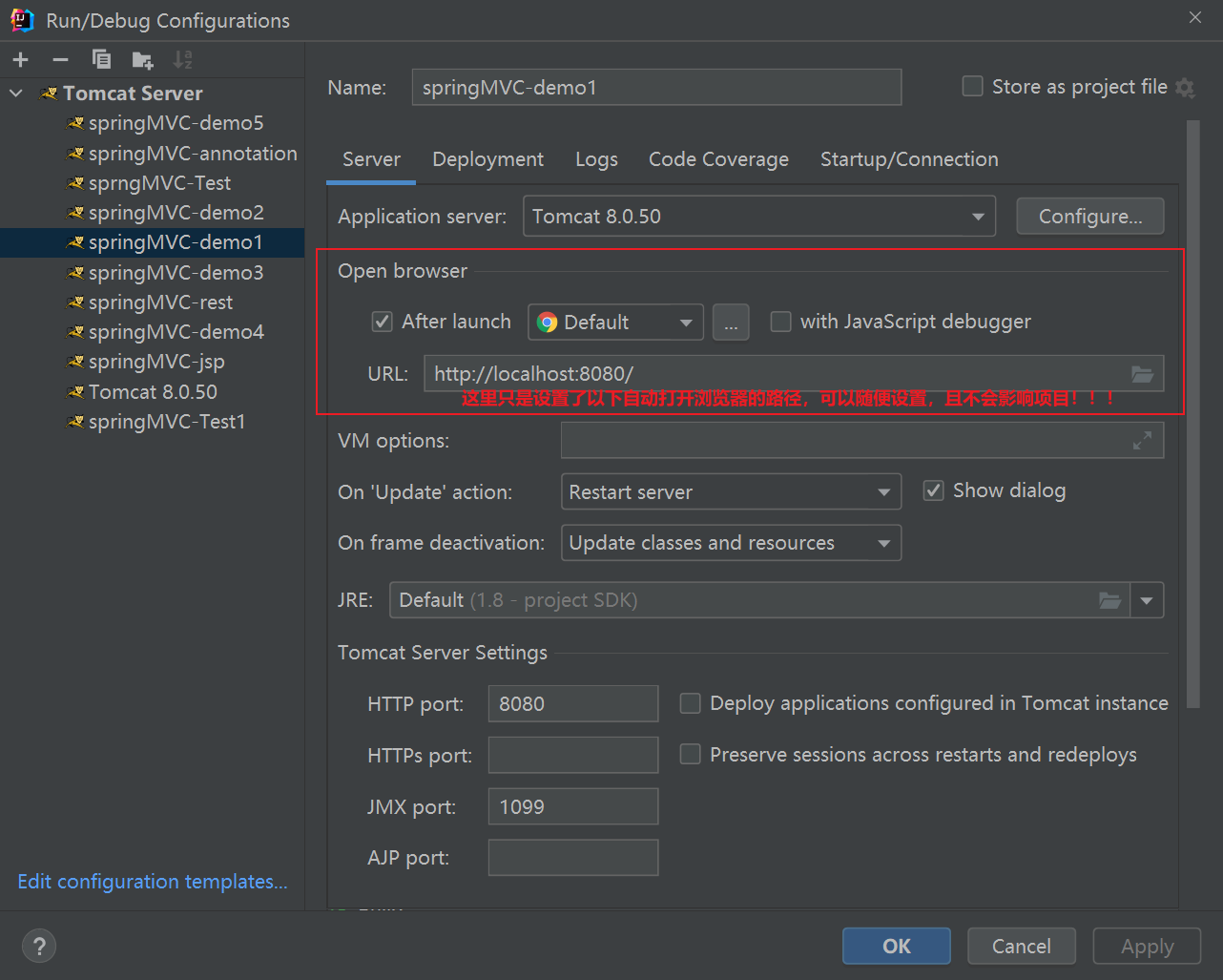Click the folder icon in URL field
This screenshot has width=1223, height=980.
click(x=1142, y=374)
